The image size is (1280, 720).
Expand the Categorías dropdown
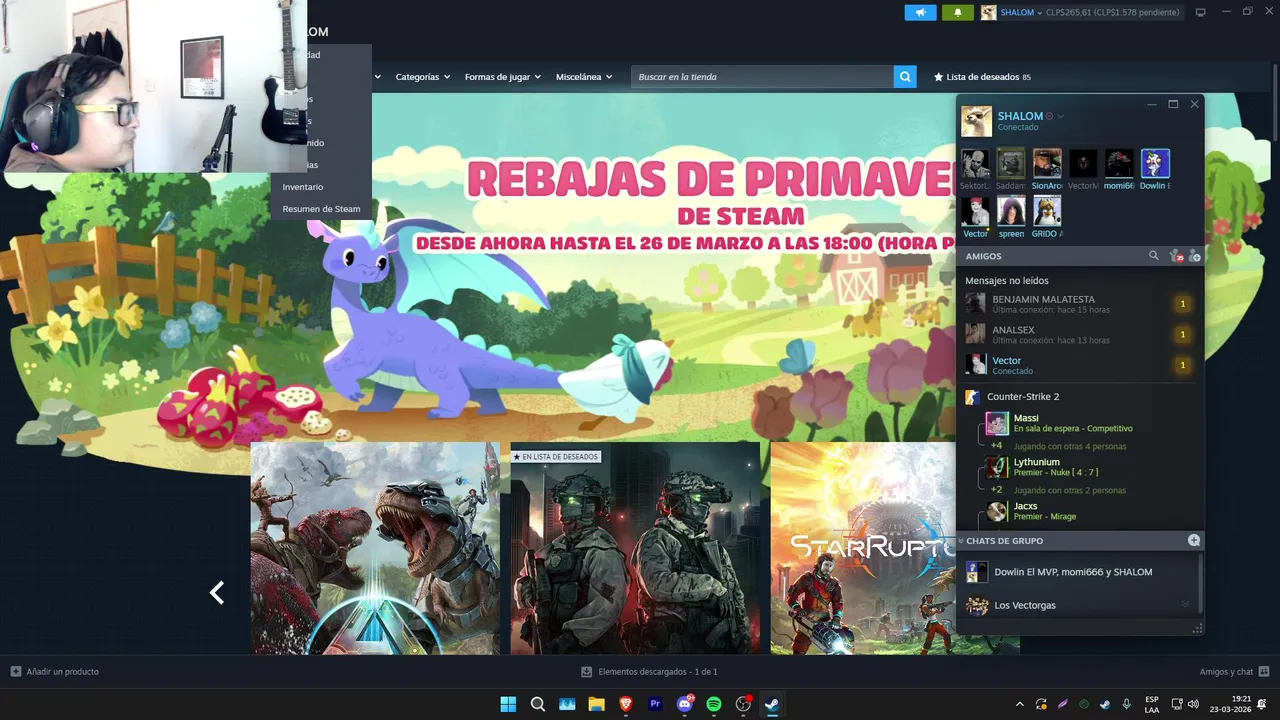423,77
